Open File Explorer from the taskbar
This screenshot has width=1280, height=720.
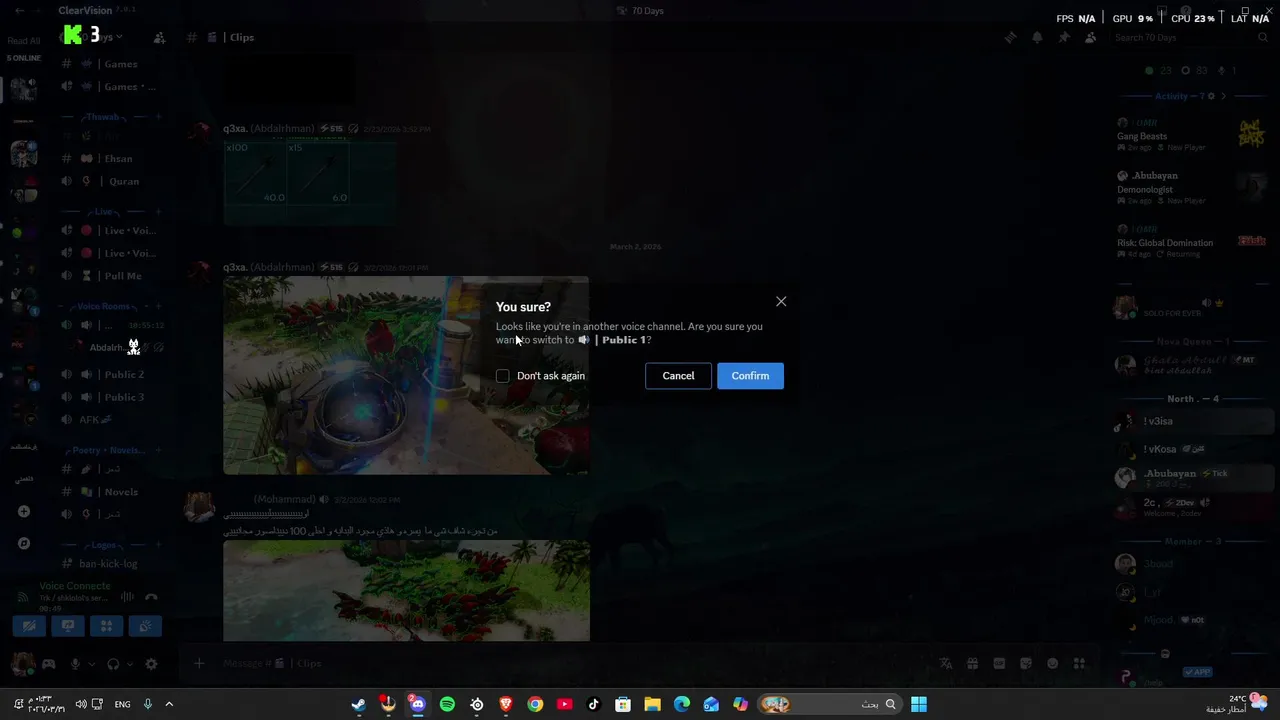(x=652, y=704)
